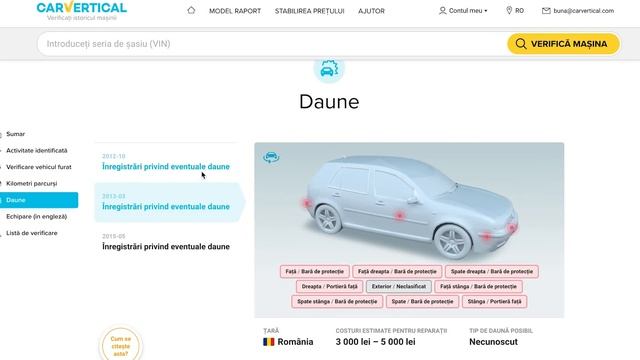The height and width of the screenshot is (360, 640).
Task: Click the damage section car icon above Daune
Action: coord(329,70)
